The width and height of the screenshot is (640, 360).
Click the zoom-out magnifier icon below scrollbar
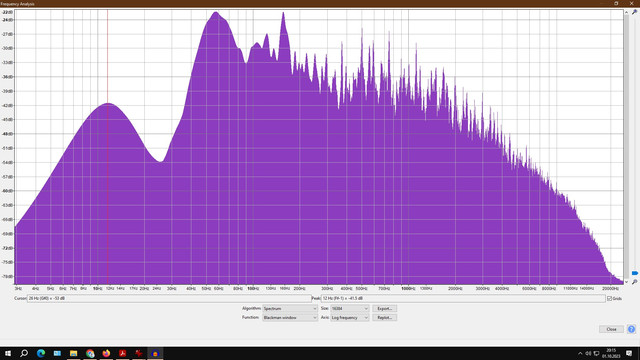pyautogui.click(x=634, y=282)
